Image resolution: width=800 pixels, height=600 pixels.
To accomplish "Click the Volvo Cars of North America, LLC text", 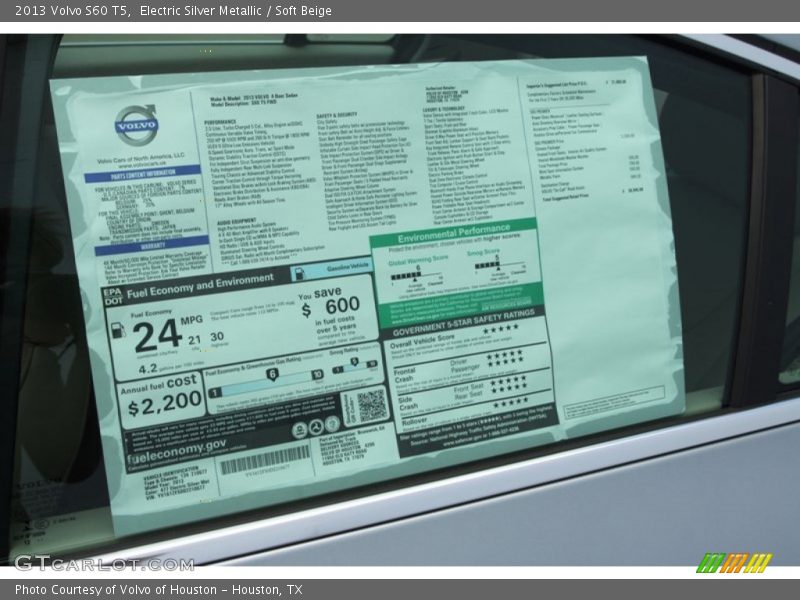I will 141,158.
